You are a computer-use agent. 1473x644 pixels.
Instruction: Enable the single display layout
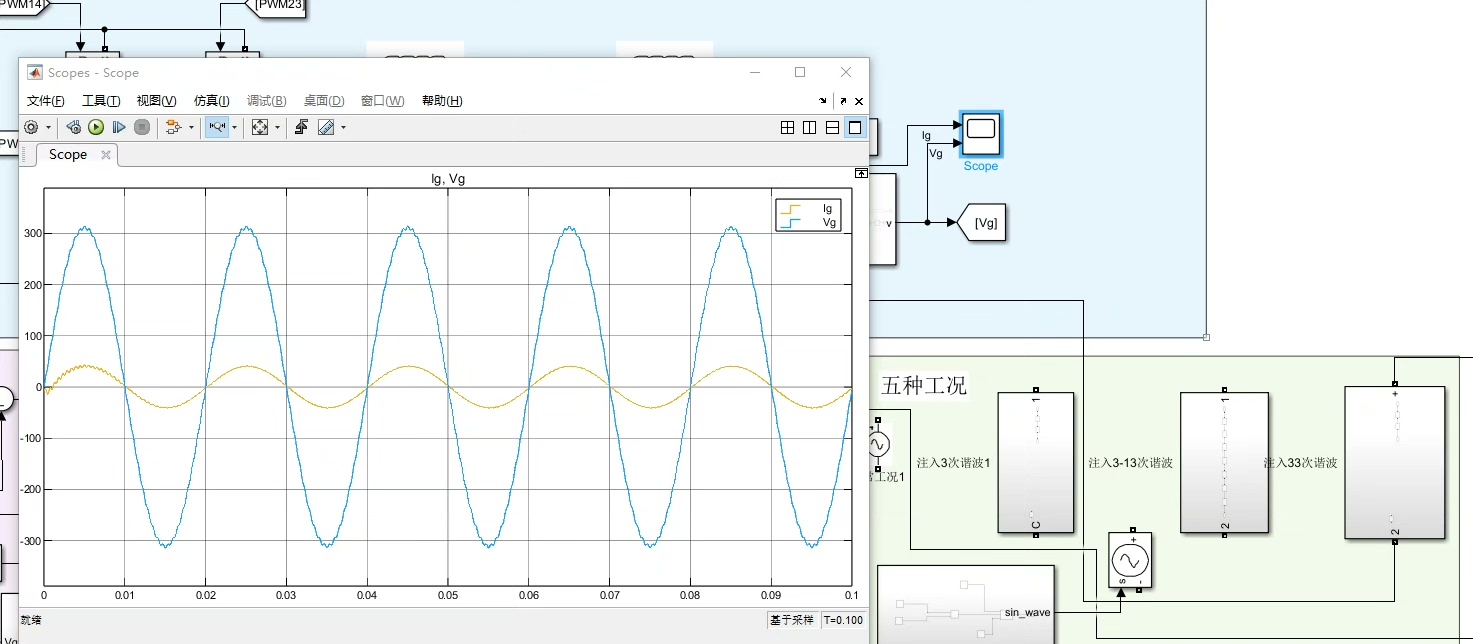(853, 127)
